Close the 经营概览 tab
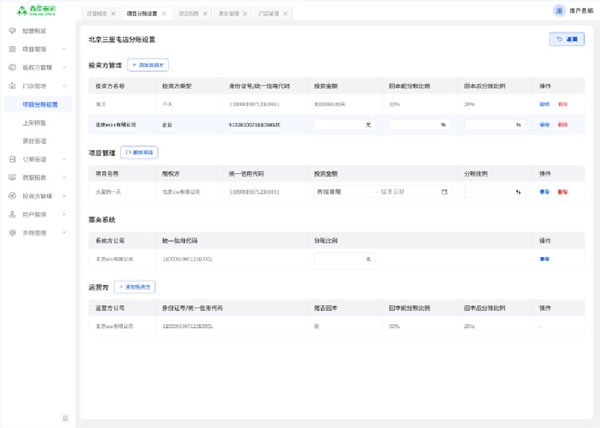The height and width of the screenshot is (428, 600). pyautogui.click(x=113, y=14)
